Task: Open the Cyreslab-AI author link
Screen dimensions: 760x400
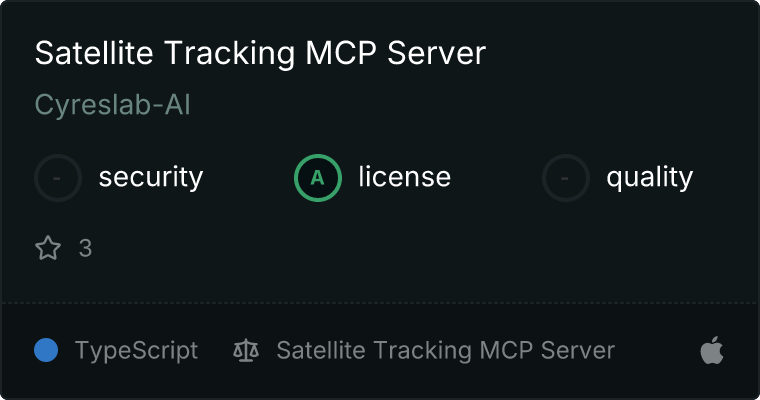Action: pos(112,105)
